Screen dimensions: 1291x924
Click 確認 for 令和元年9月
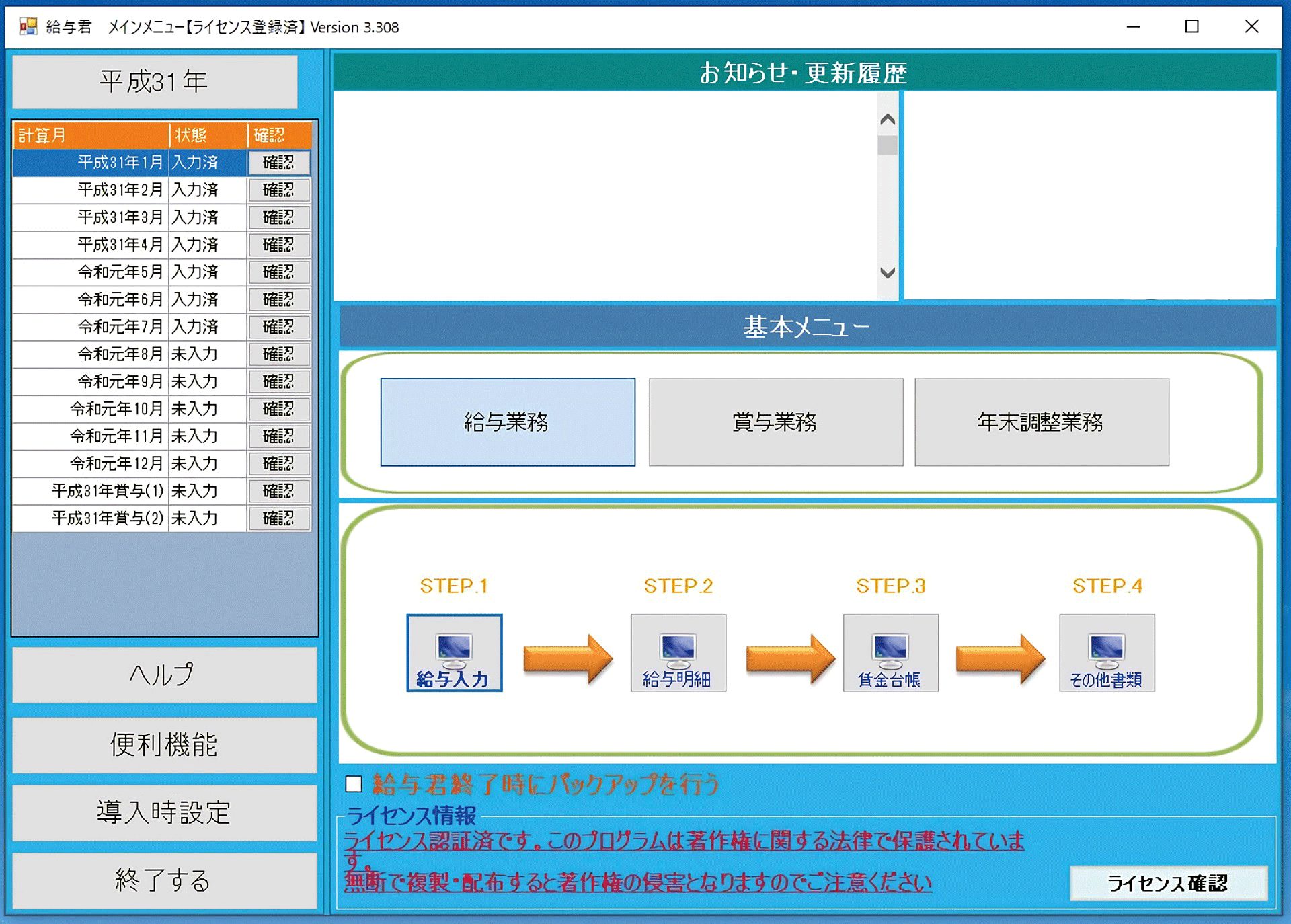[278, 381]
